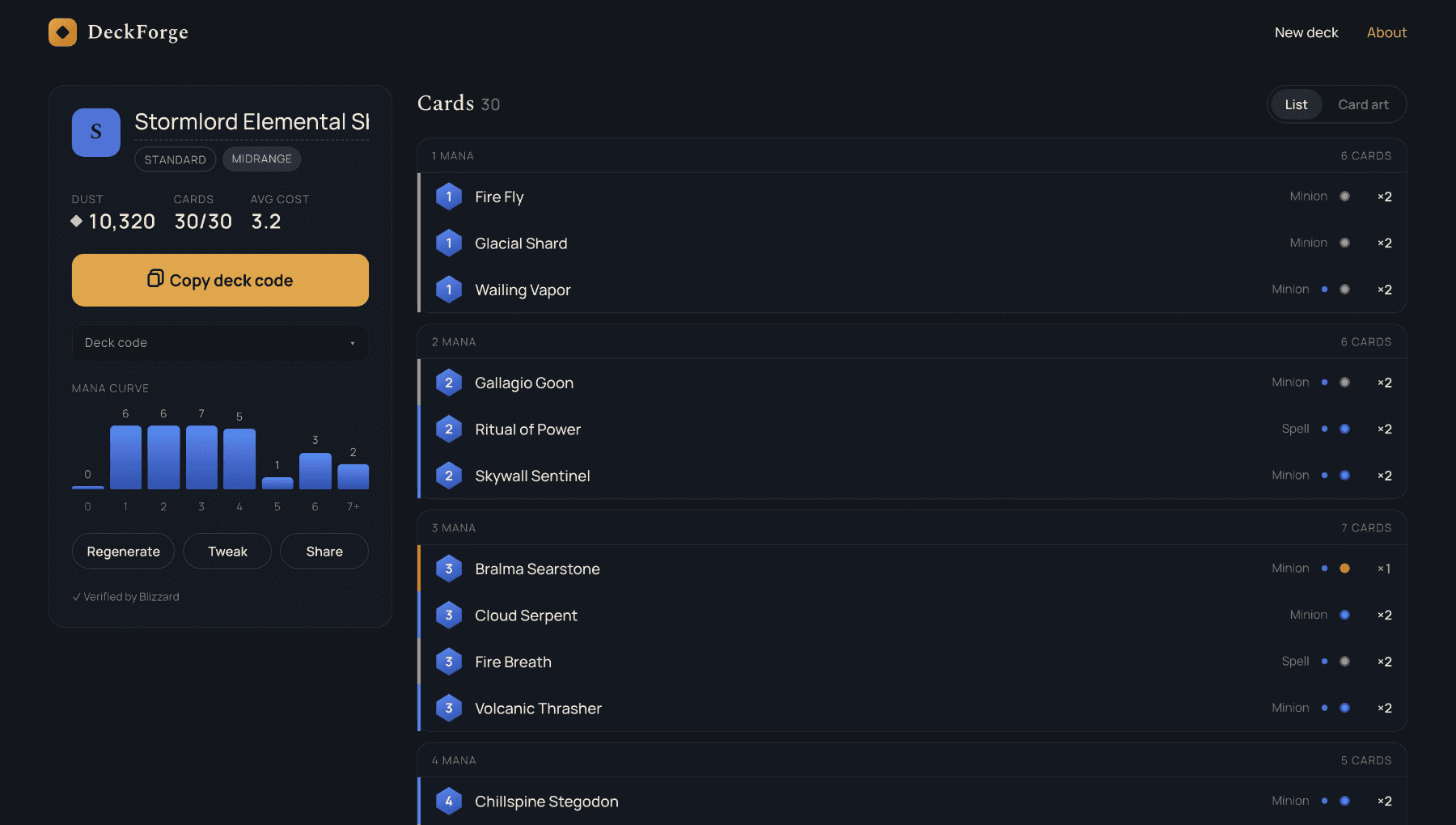The height and width of the screenshot is (825, 1456).
Task: Expand the Deck code disclosure
Action: pyautogui.click(x=220, y=343)
